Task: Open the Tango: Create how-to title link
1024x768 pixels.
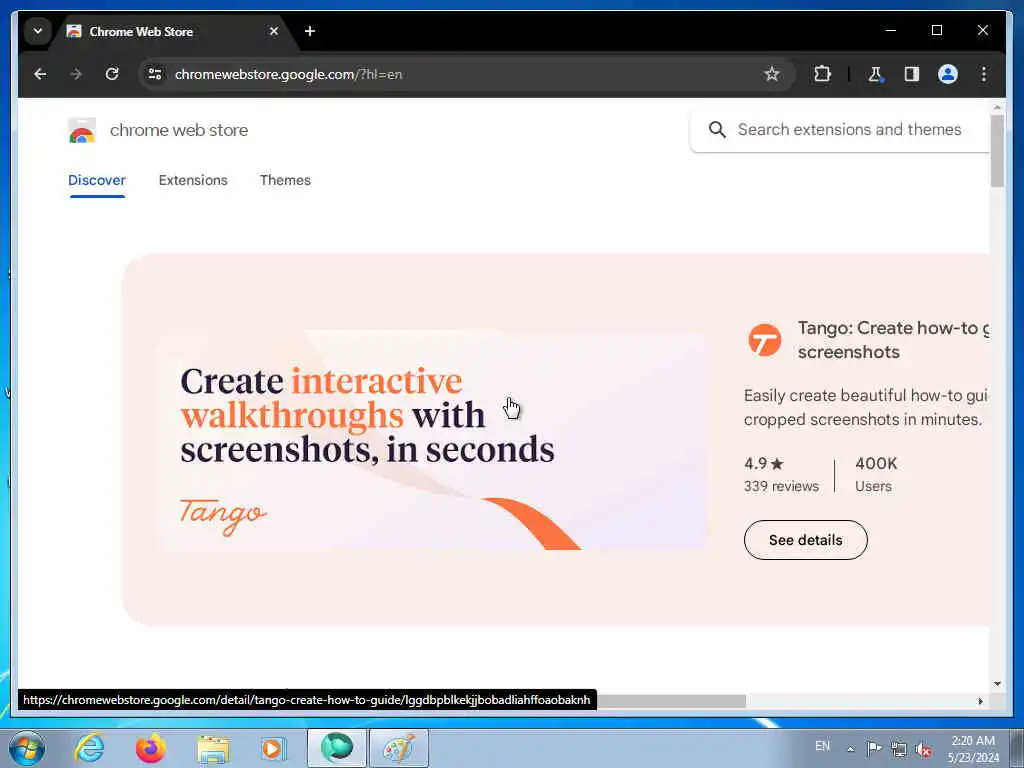Action: [x=893, y=340]
